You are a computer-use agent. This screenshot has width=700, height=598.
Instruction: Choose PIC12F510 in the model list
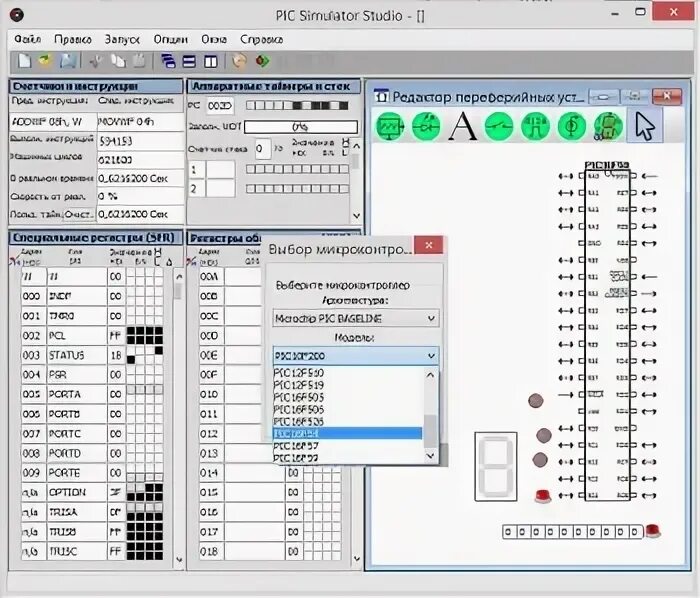pyautogui.click(x=347, y=373)
